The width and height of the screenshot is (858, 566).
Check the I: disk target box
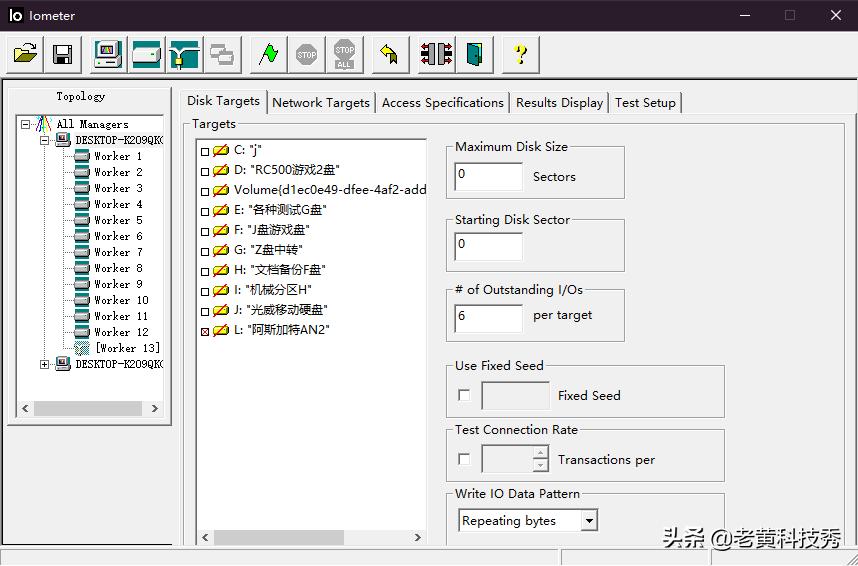click(x=205, y=291)
